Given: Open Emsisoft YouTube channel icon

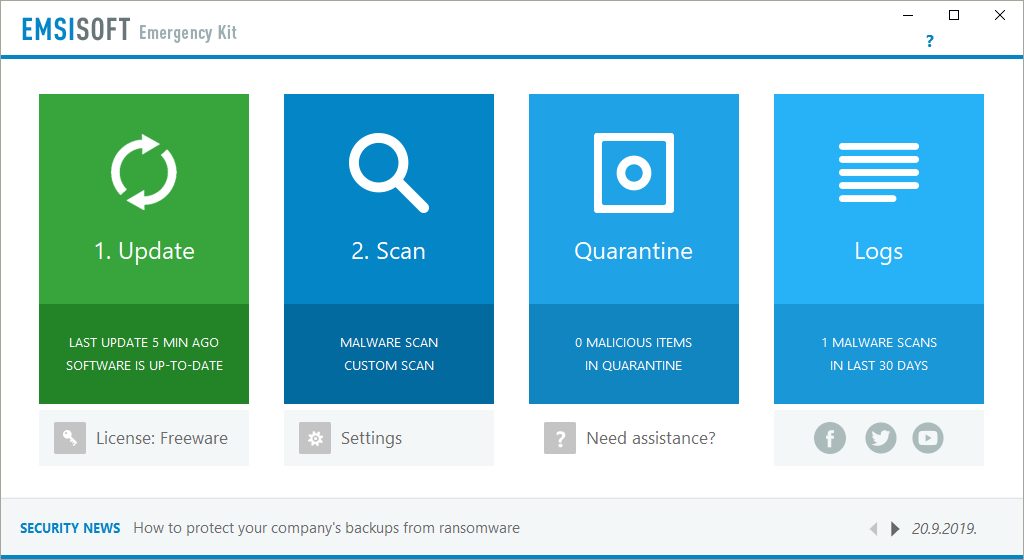Looking at the screenshot, I should tap(928, 438).
